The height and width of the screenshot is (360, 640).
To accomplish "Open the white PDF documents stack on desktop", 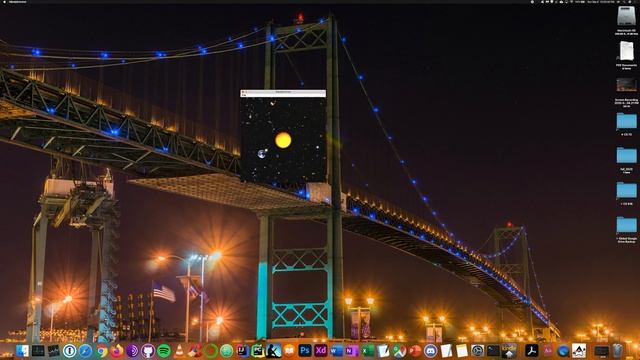I will click(x=626, y=51).
